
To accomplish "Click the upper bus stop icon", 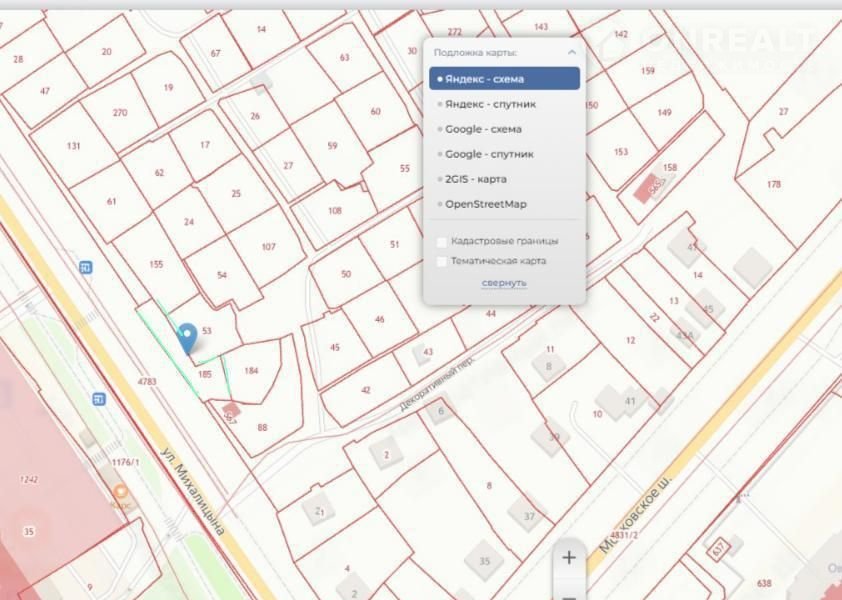I will (86, 266).
